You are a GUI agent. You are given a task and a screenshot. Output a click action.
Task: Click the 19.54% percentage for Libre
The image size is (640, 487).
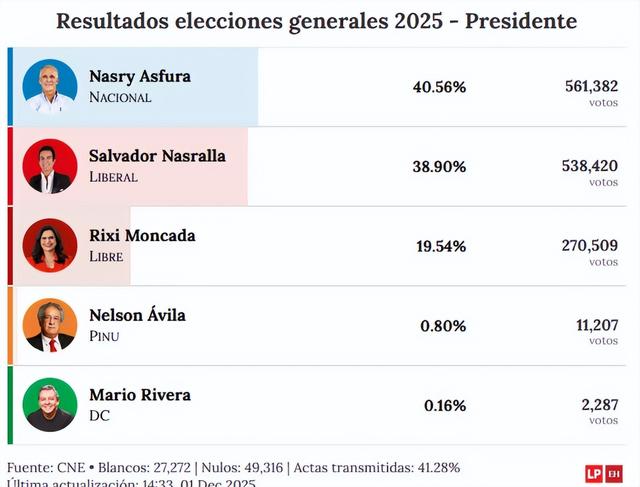[x=439, y=246]
